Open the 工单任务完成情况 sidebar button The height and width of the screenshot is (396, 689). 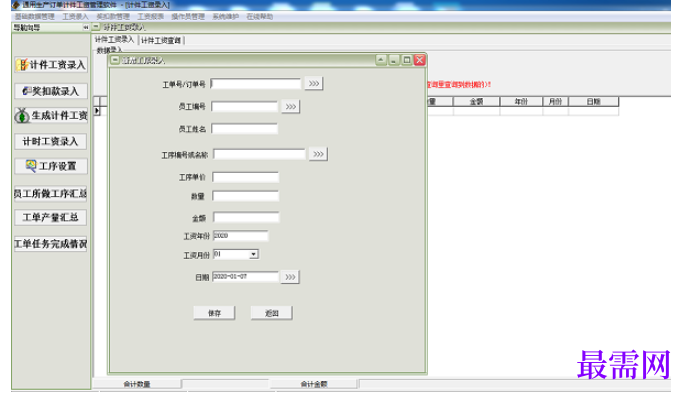[x=51, y=243]
